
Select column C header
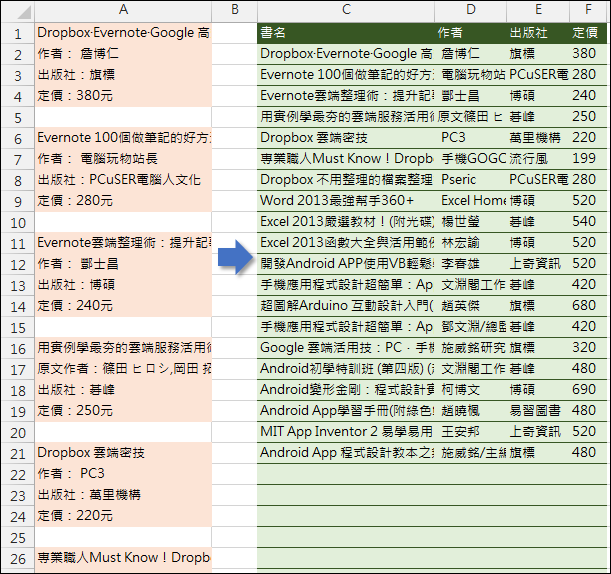tap(346, 10)
